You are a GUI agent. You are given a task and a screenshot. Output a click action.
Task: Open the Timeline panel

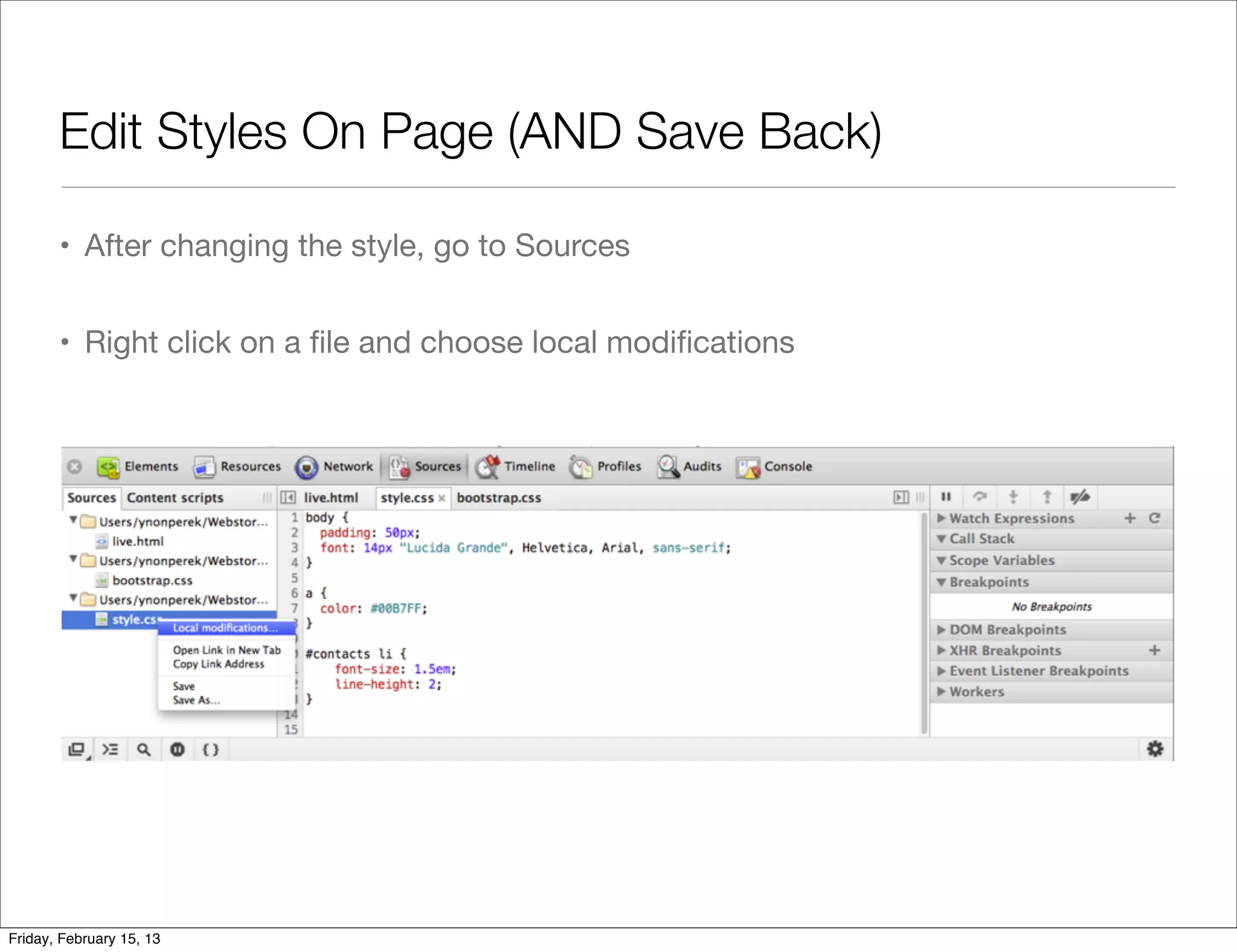515,467
